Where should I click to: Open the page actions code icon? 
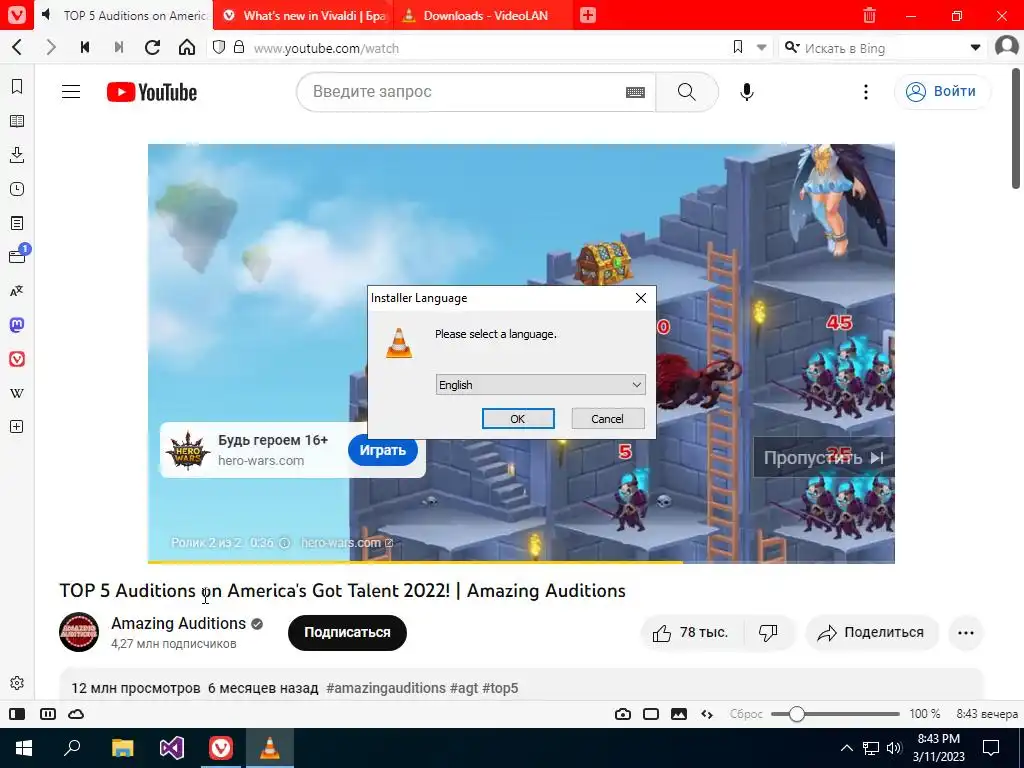click(707, 714)
